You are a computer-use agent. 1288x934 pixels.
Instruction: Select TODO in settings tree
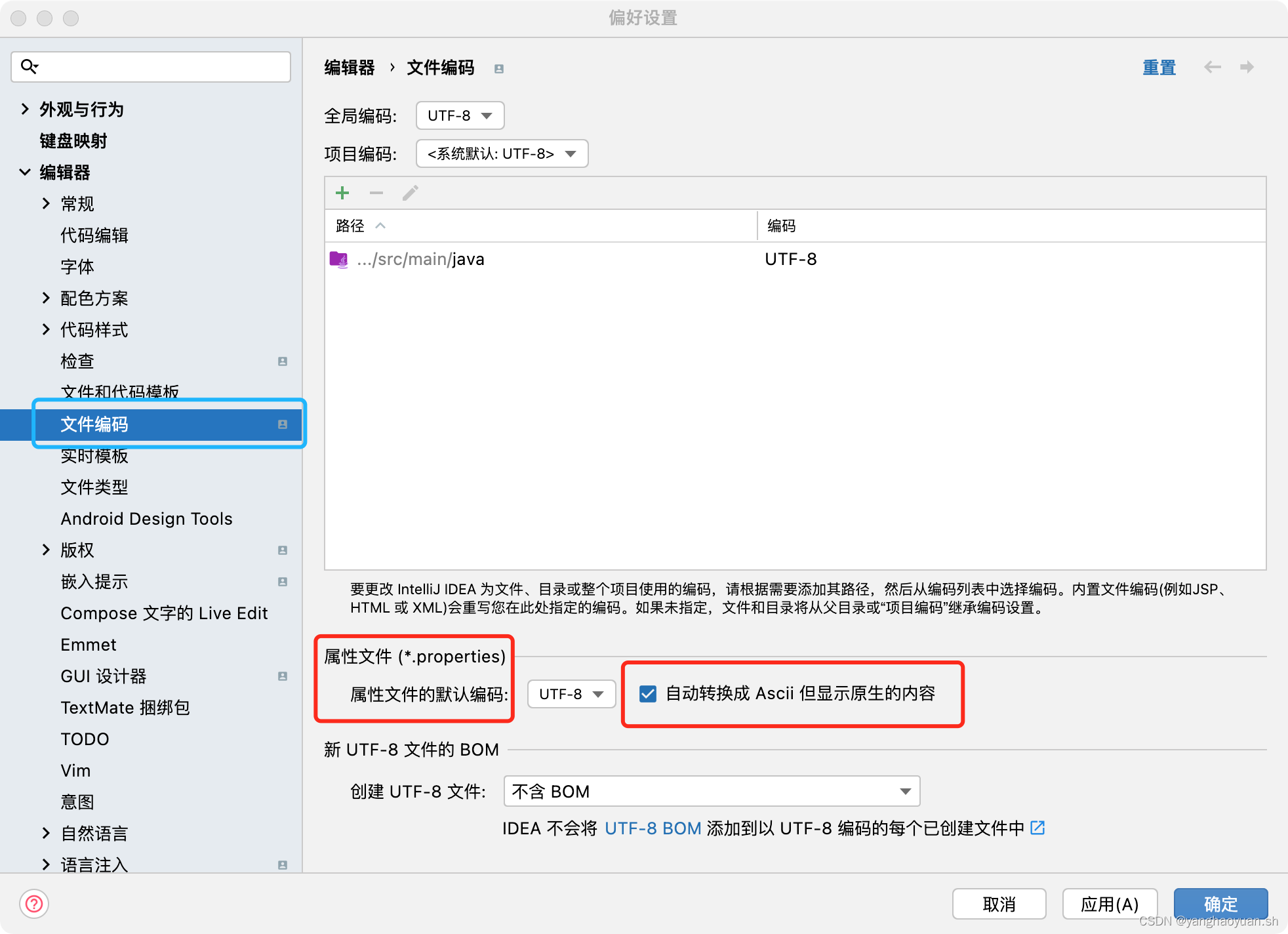(85, 739)
